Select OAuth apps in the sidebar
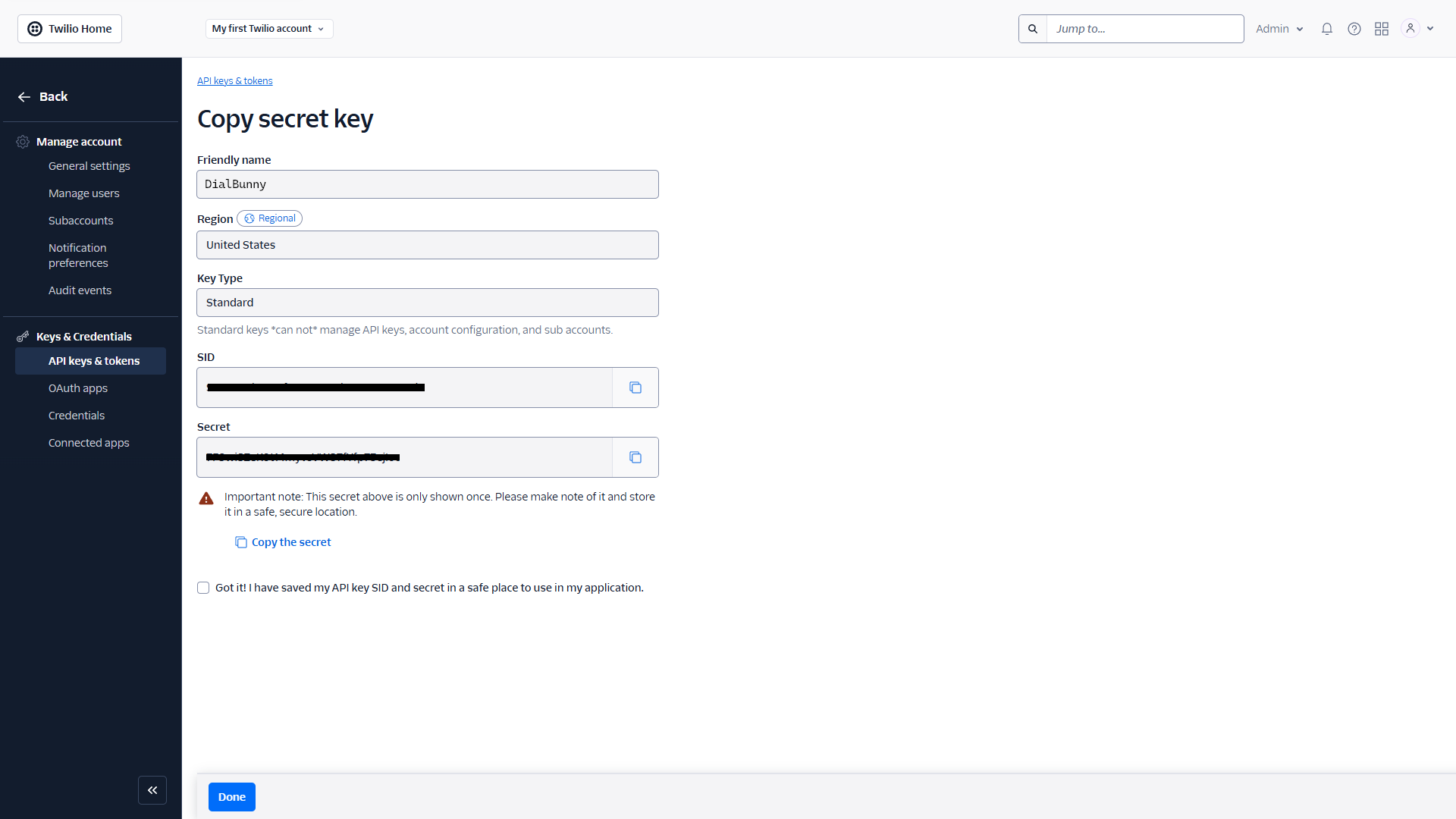 tap(77, 388)
